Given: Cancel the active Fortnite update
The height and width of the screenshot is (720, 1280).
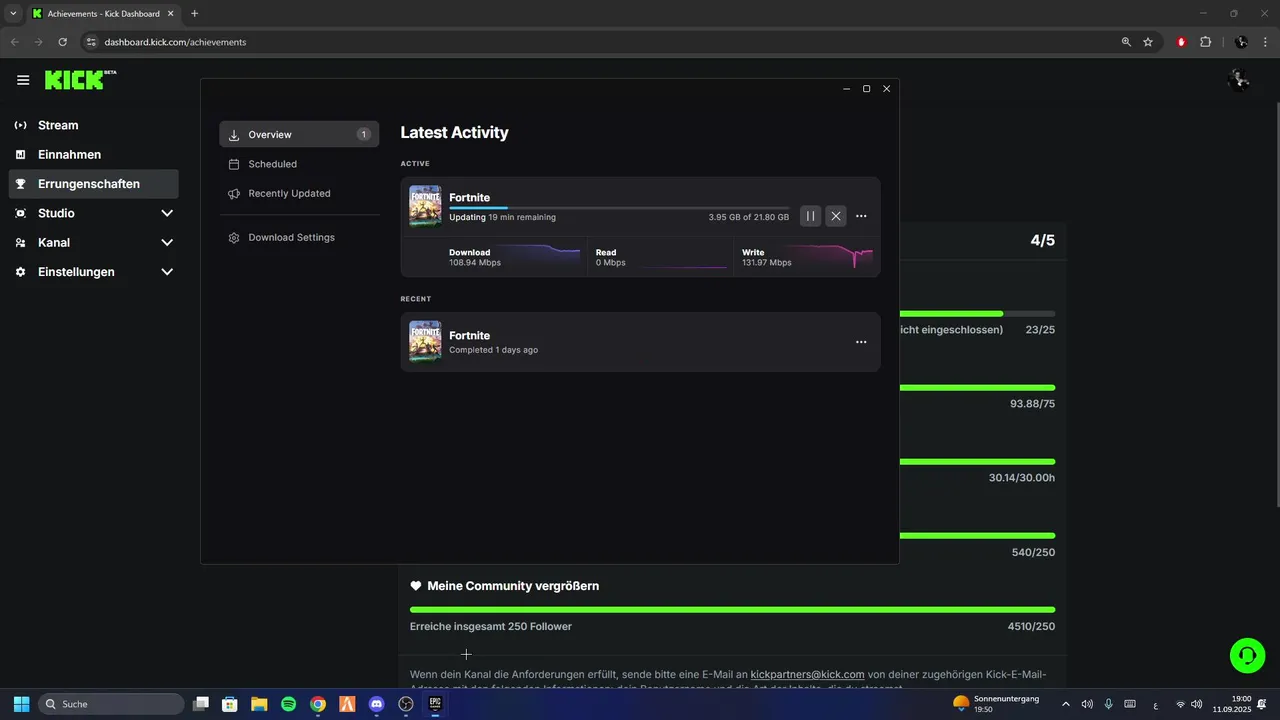Looking at the screenshot, I should (836, 216).
